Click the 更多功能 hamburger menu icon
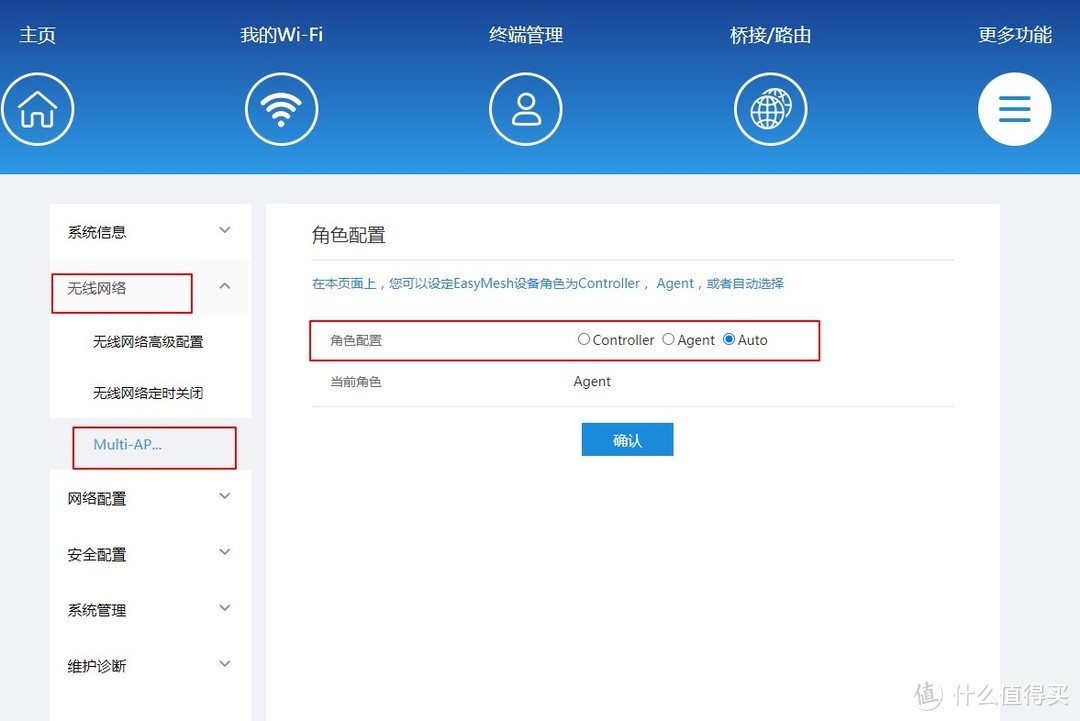The height and width of the screenshot is (721, 1080). (1015, 109)
